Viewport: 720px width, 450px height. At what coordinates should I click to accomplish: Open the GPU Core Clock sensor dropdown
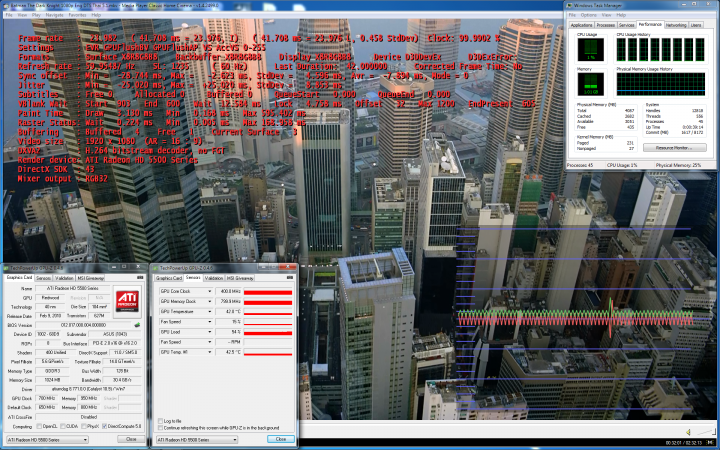[210, 292]
